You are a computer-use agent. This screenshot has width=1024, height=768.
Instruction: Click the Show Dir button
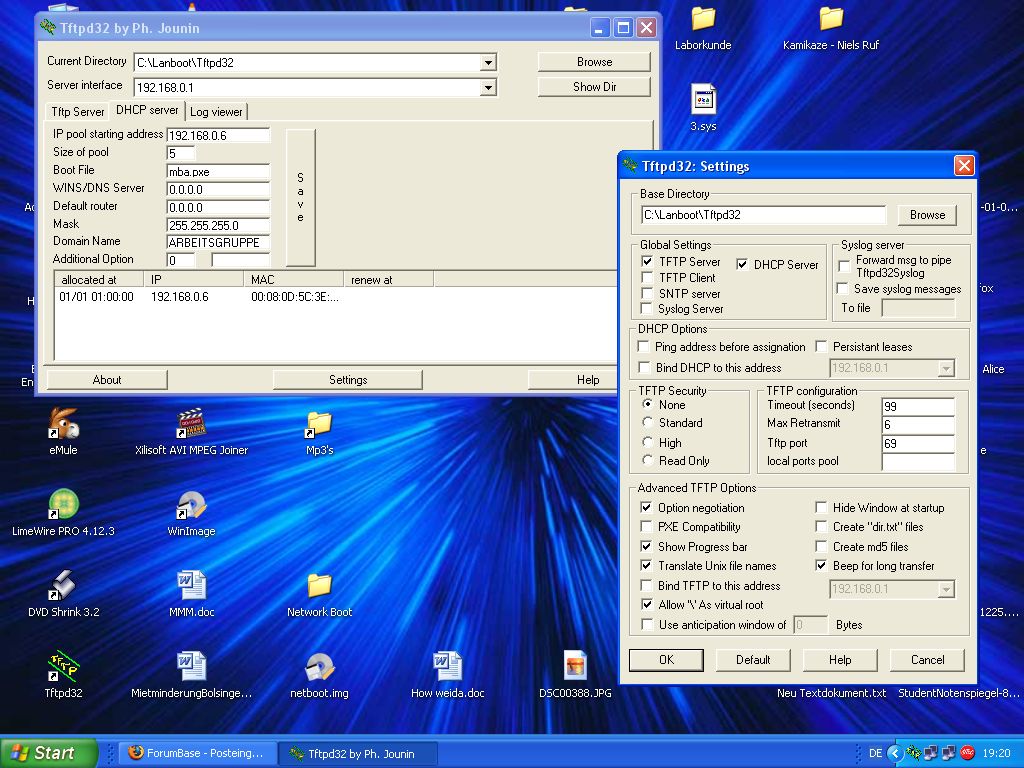(x=594, y=87)
